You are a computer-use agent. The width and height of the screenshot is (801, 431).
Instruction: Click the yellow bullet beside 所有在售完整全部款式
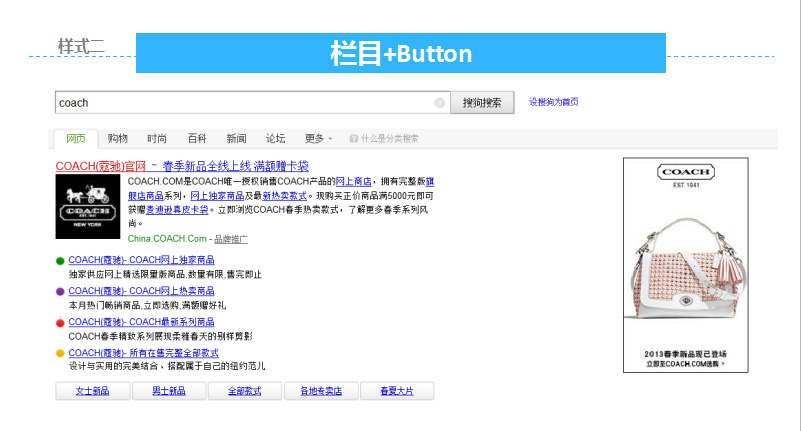(60, 353)
